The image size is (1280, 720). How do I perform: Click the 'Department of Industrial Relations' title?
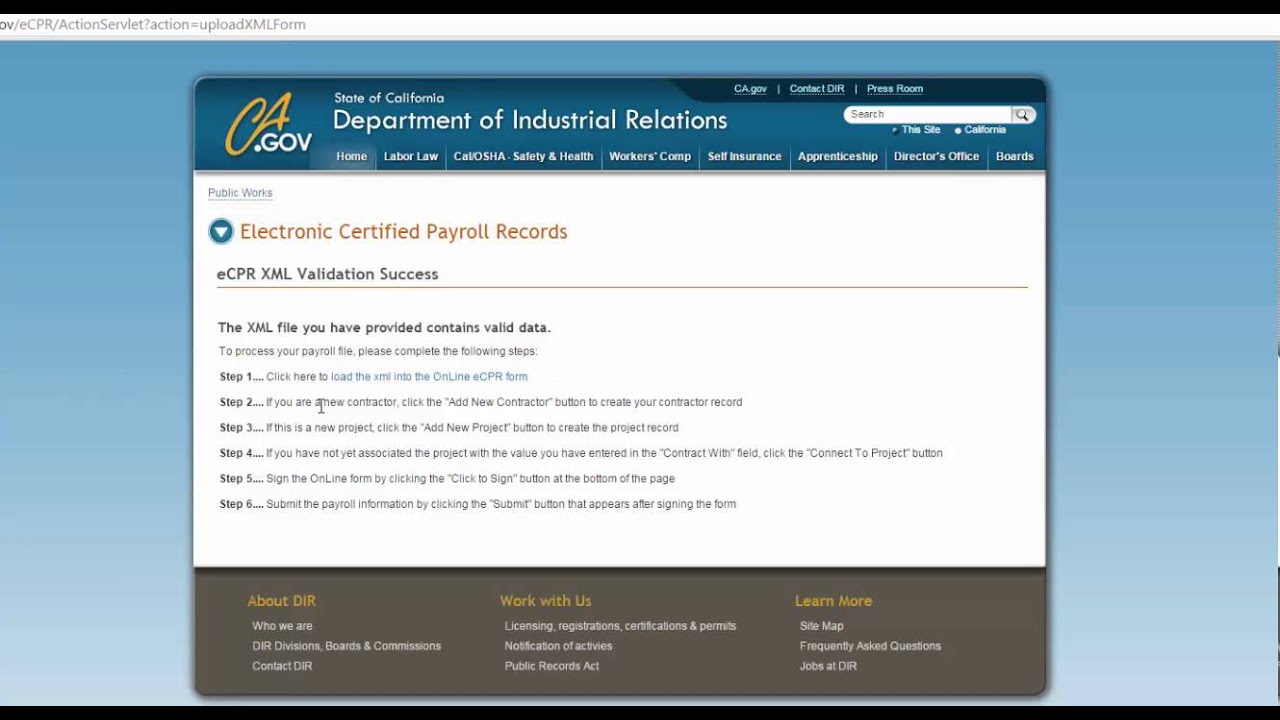click(530, 121)
